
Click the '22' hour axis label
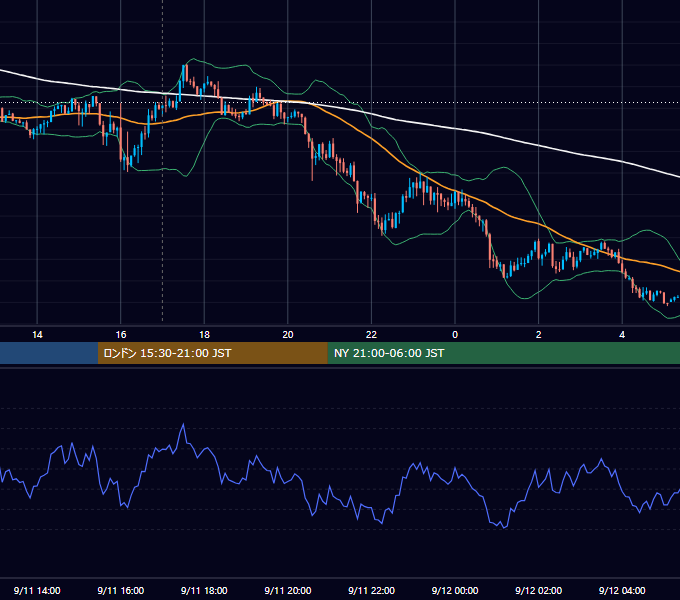(x=371, y=335)
